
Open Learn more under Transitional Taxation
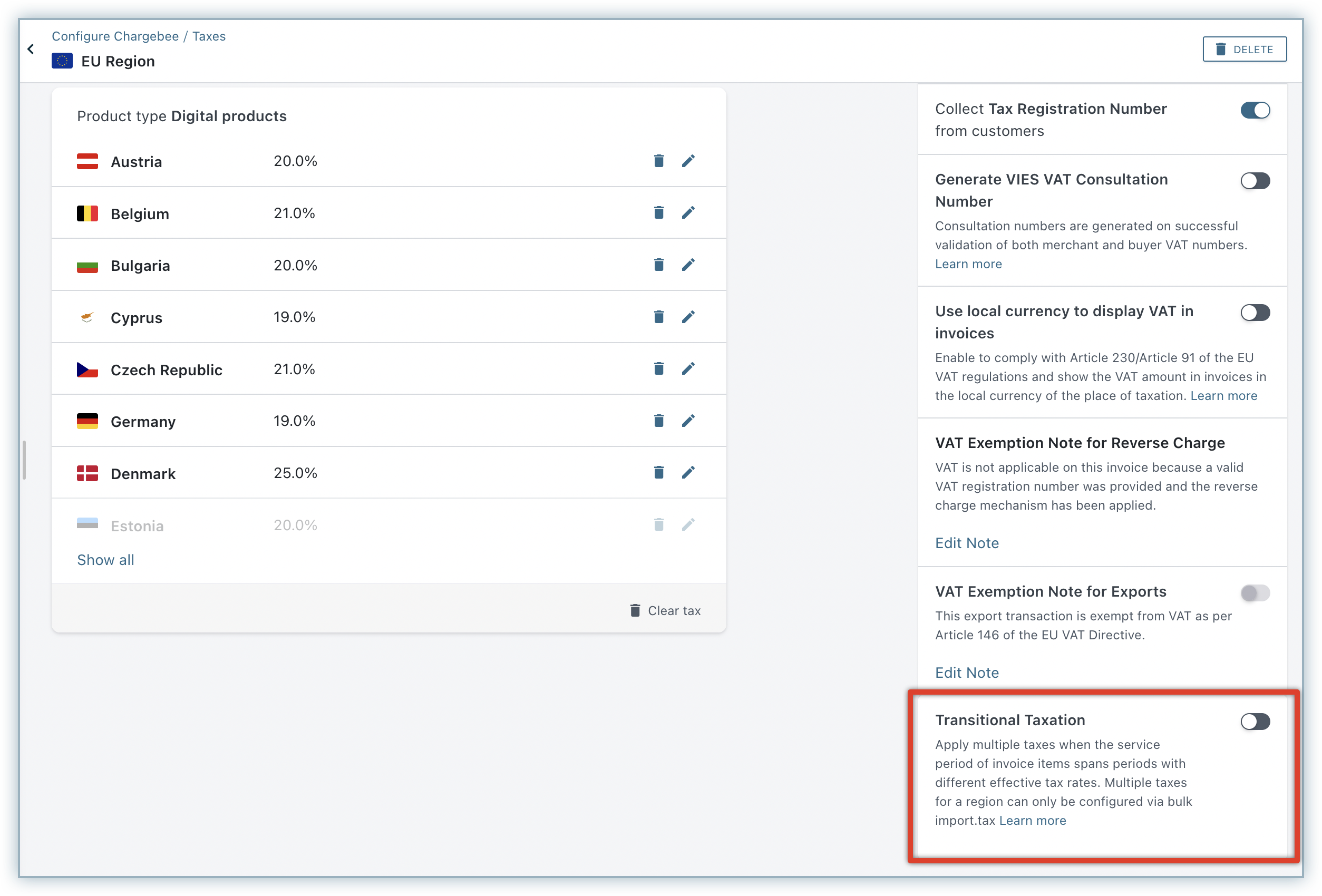[x=1033, y=820]
